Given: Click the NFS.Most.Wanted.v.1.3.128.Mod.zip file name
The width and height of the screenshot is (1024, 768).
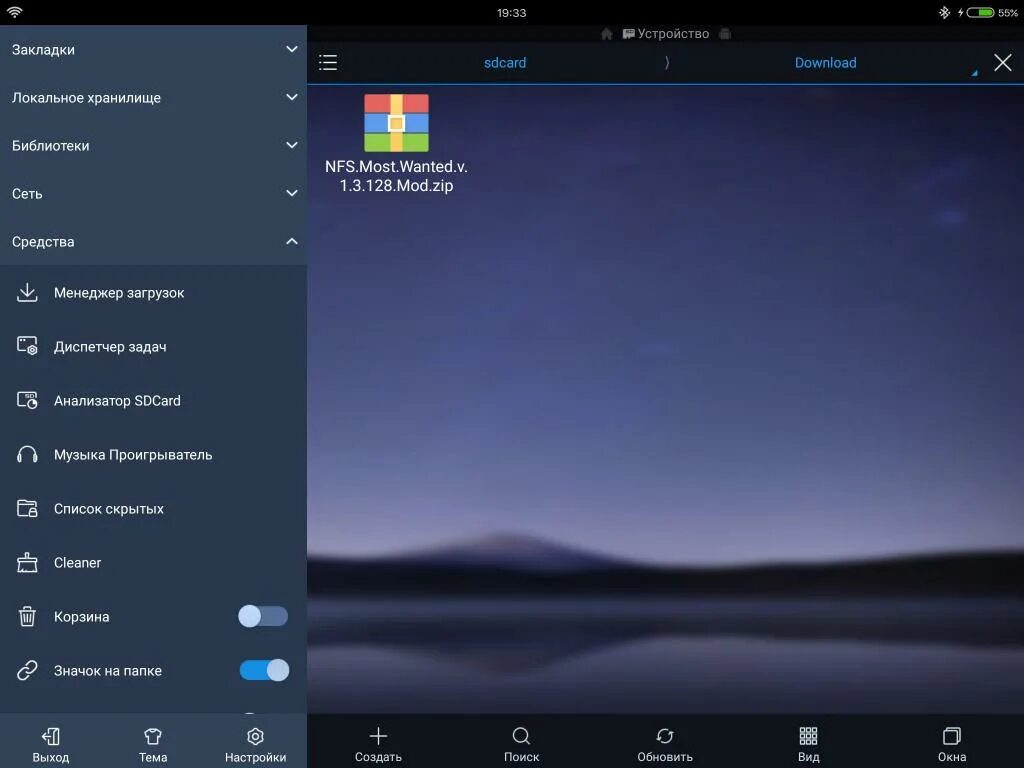Looking at the screenshot, I should coord(396,176).
